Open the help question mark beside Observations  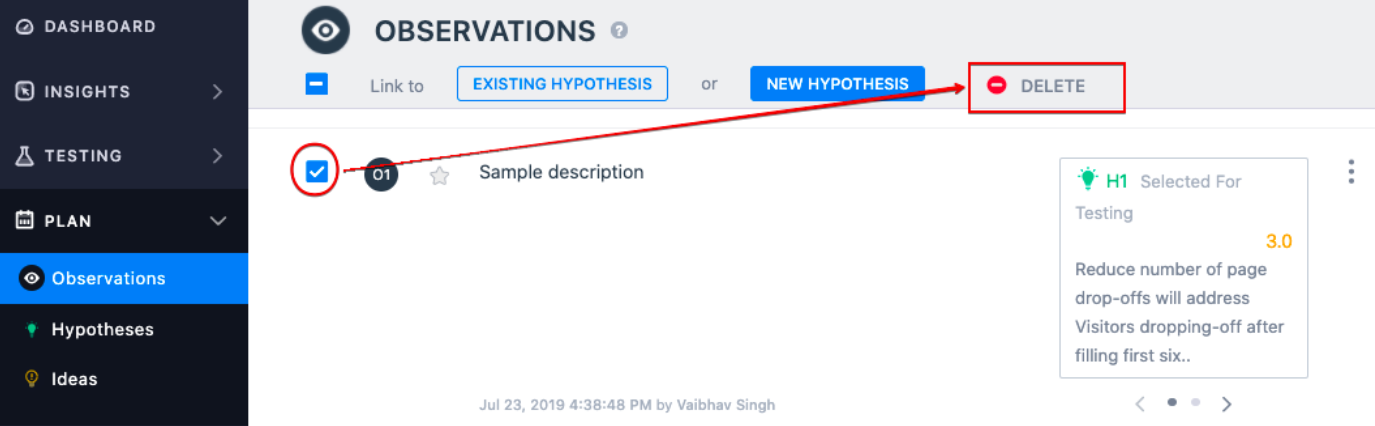click(x=619, y=31)
